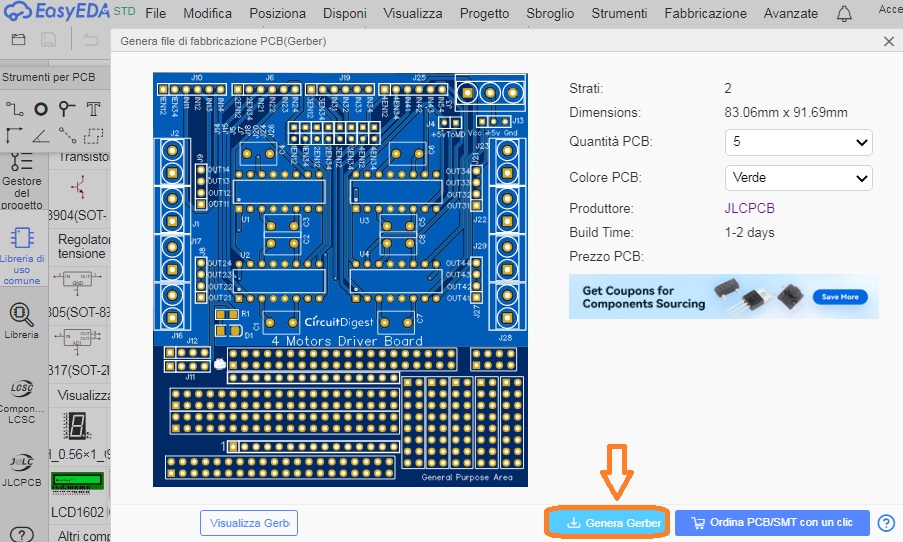Select the corner origin tool

[x=14, y=135]
